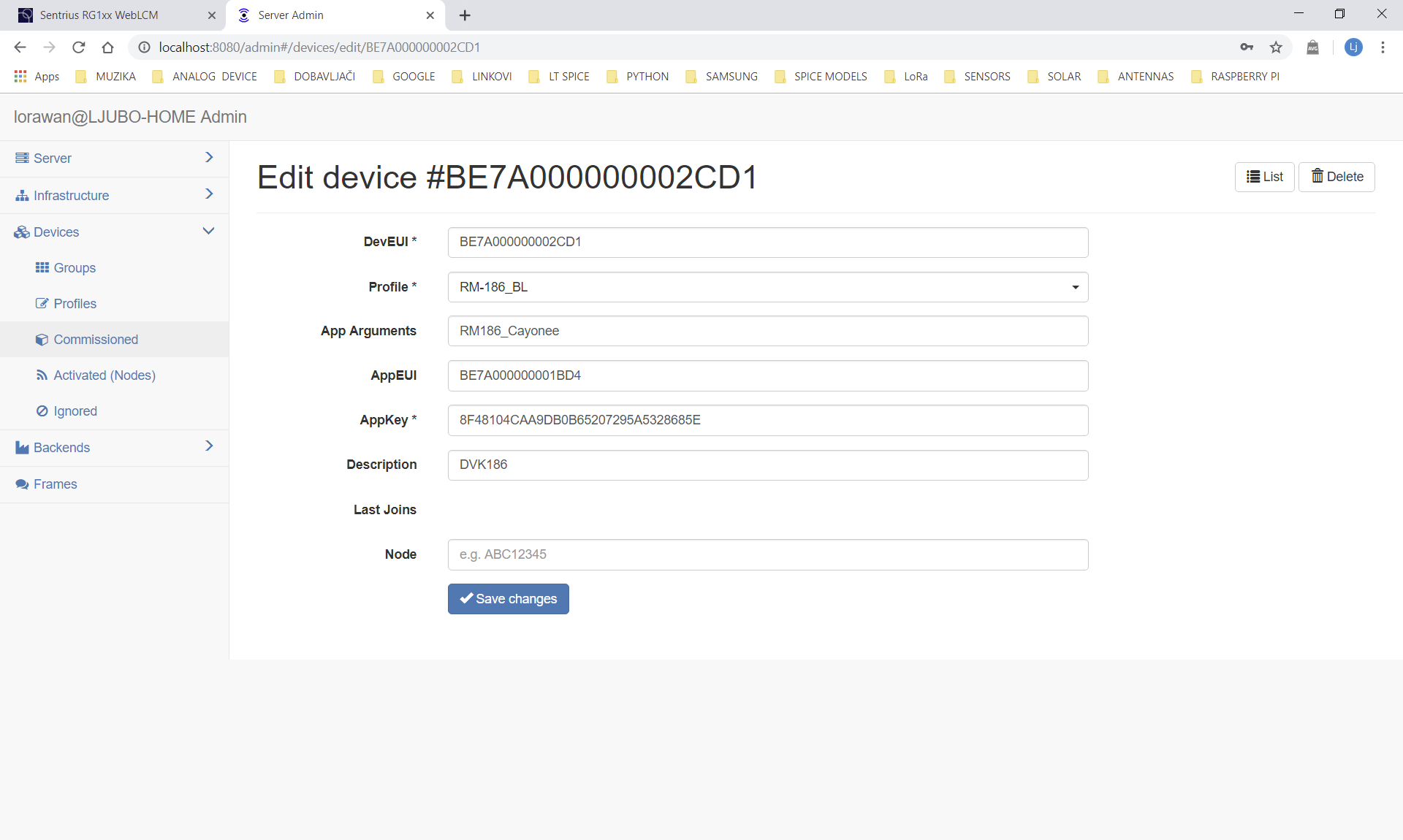Focus the App Arguments field
This screenshot has width=1403, height=840.
tap(768, 331)
